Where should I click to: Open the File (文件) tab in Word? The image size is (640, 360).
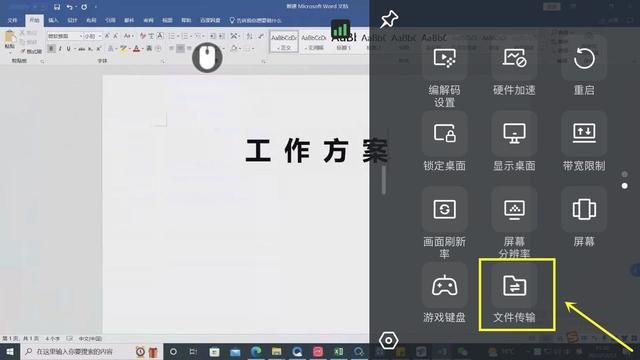[13, 20]
